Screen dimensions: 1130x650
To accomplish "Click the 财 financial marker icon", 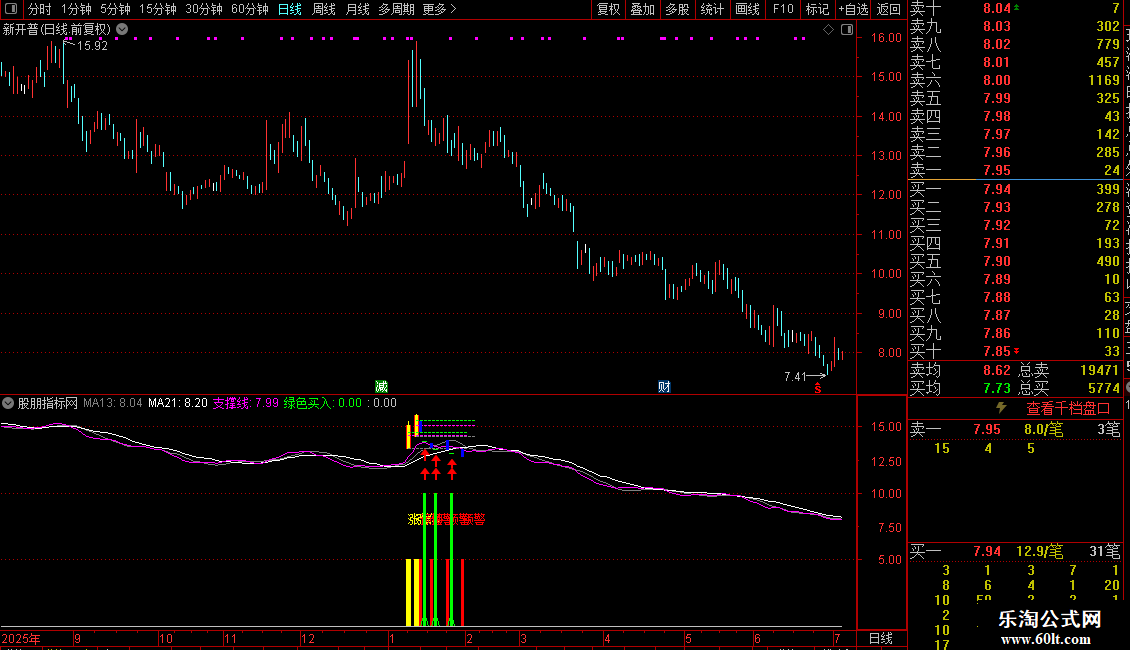I will 664,387.
